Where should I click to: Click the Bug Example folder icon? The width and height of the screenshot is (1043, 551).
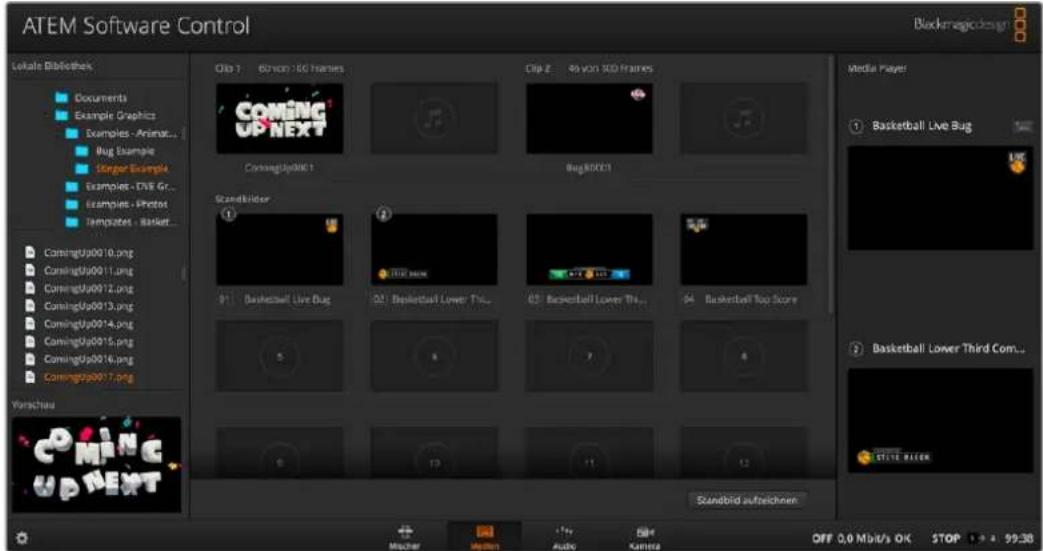tap(82, 151)
